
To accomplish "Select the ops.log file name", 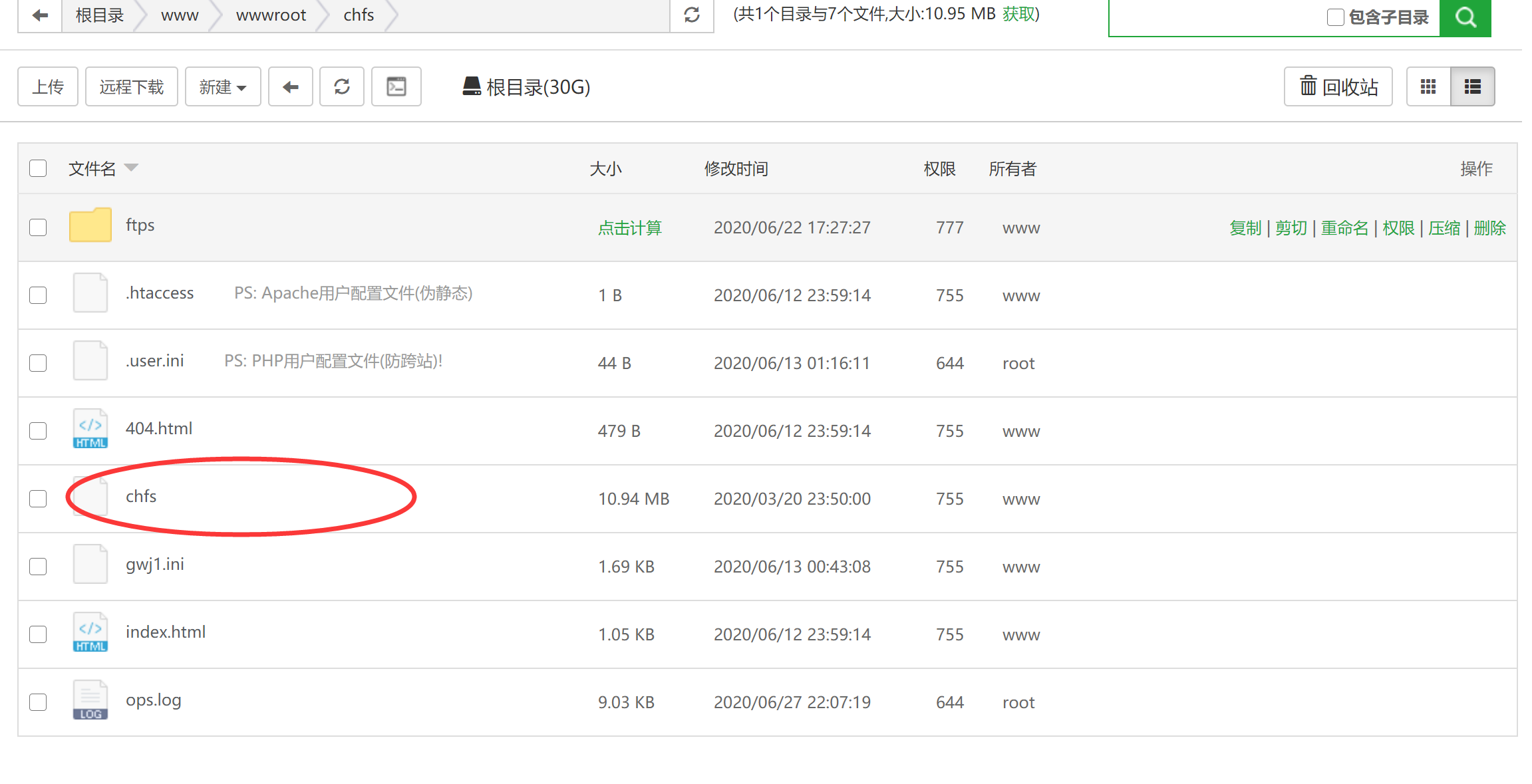I will point(154,700).
